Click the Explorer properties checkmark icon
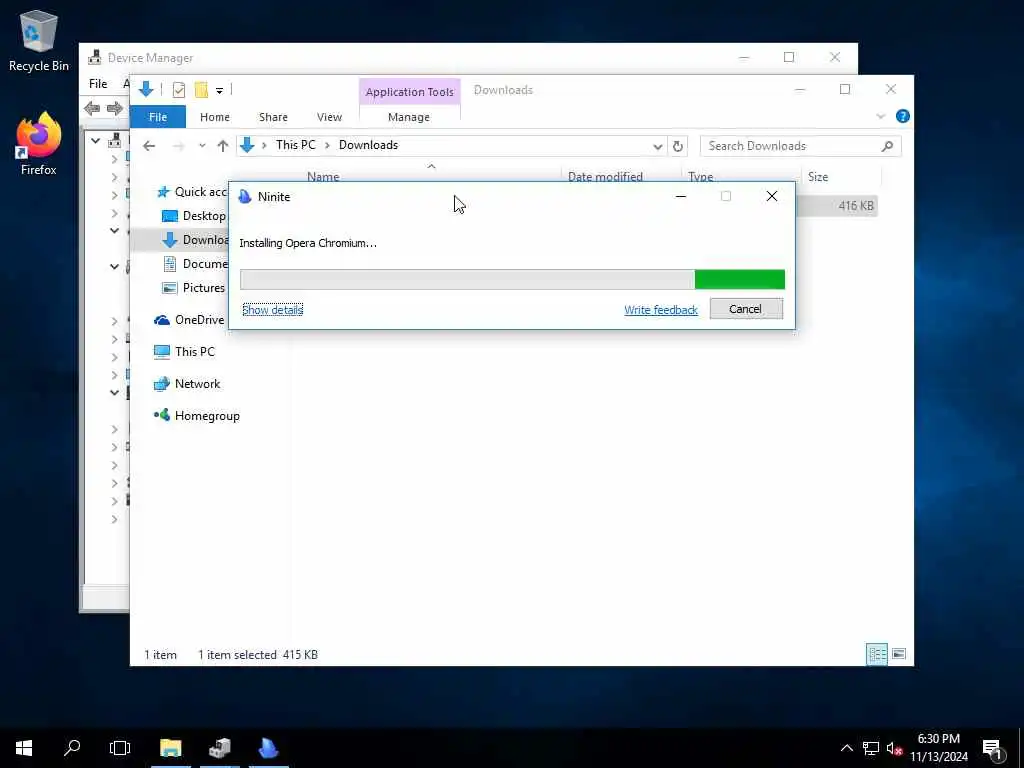The height and width of the screenshot is (768, 1024). click(179, 90)
